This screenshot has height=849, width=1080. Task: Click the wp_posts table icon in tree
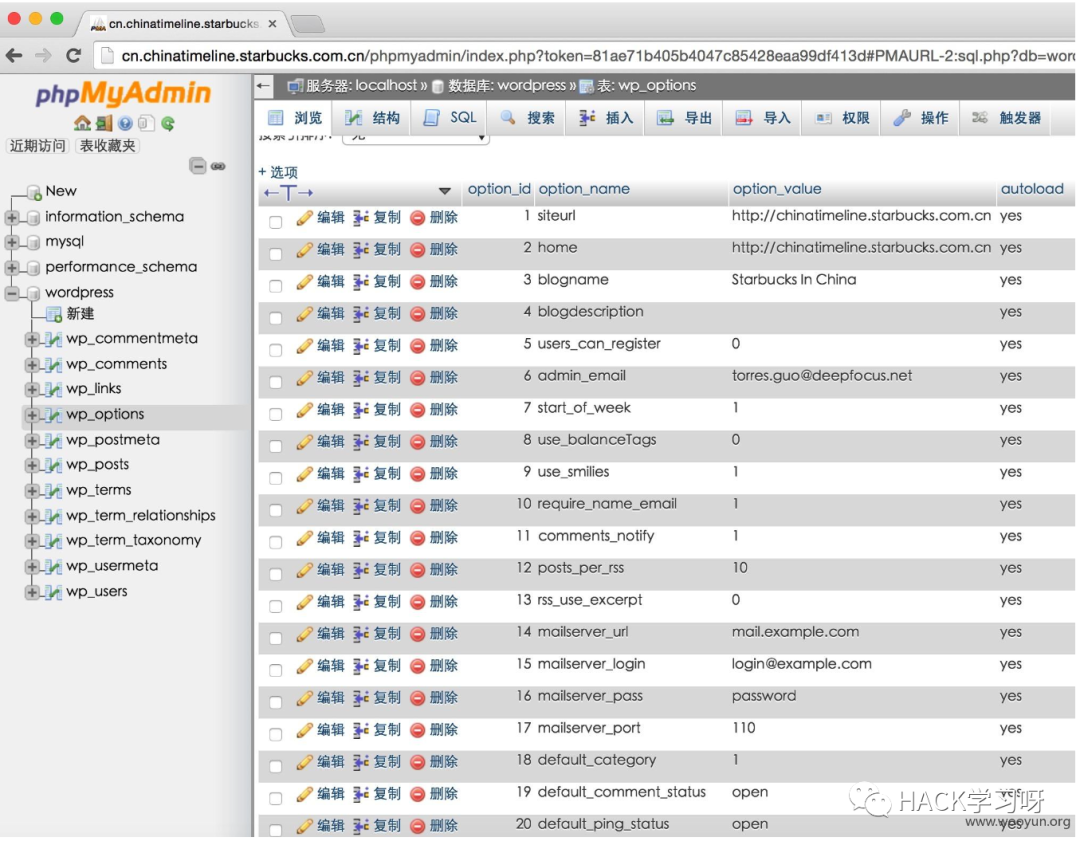point(54,465)
